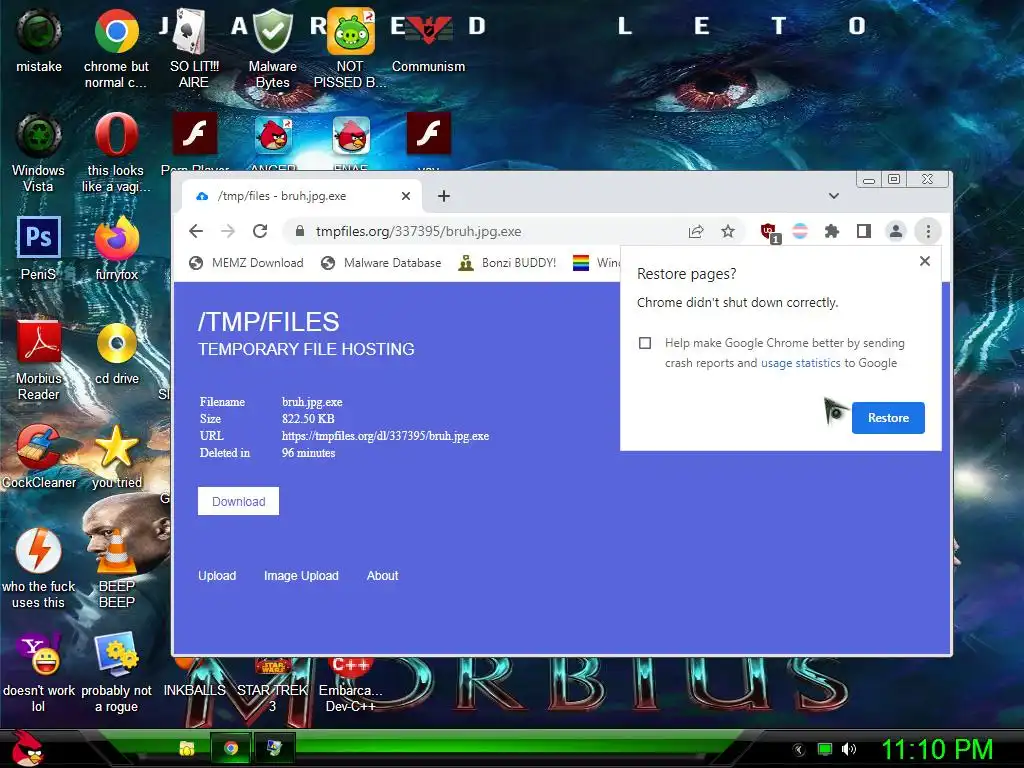The image size is (1024, 768).
Task: Launch 'BEEP BEEP' VLC cone icon
Action: 116,568
